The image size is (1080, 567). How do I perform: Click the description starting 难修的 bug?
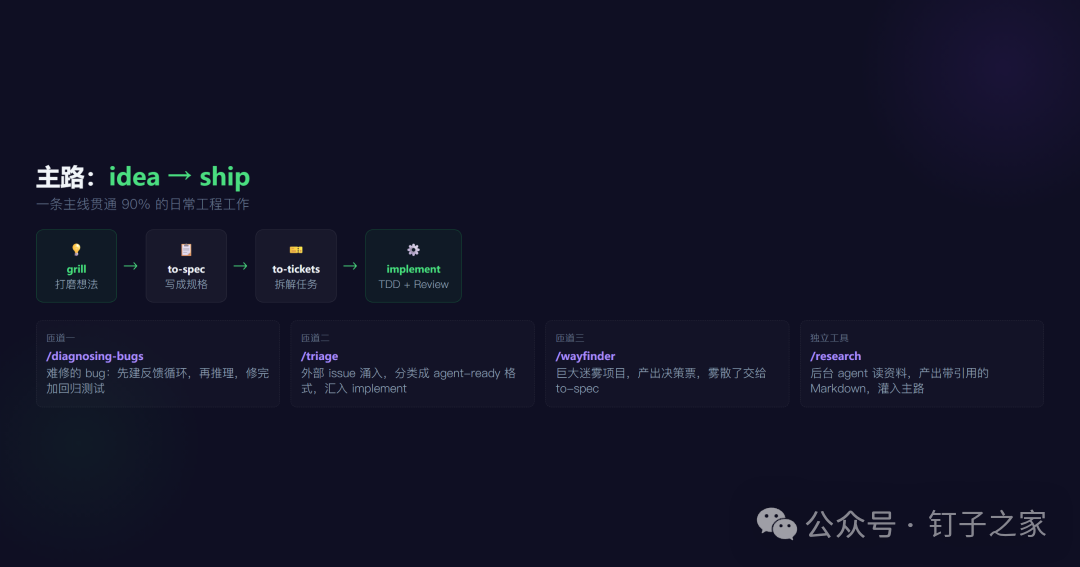[158, 381]
